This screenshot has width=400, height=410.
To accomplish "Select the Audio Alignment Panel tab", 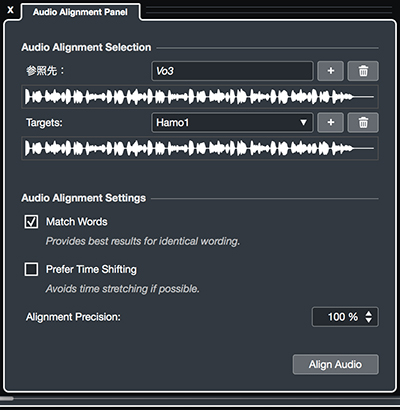I will point(80,12).
